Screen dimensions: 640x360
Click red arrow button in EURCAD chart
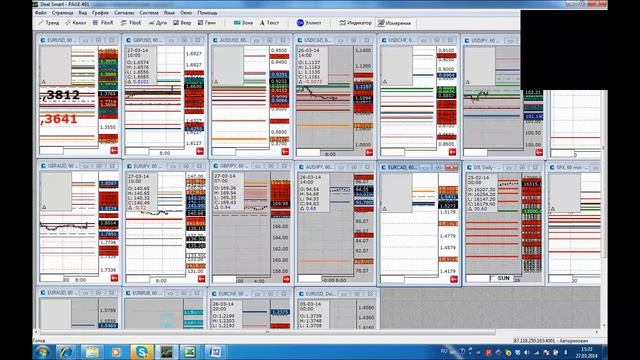coord(454,279)
